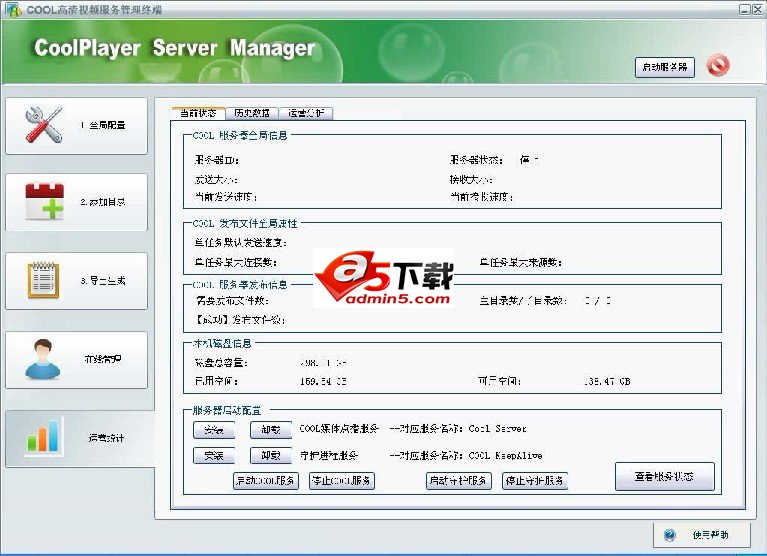Click the 当前发送速度 label
Screen dimensions: 767x556
pyautogui.click(x=226, y=197)
